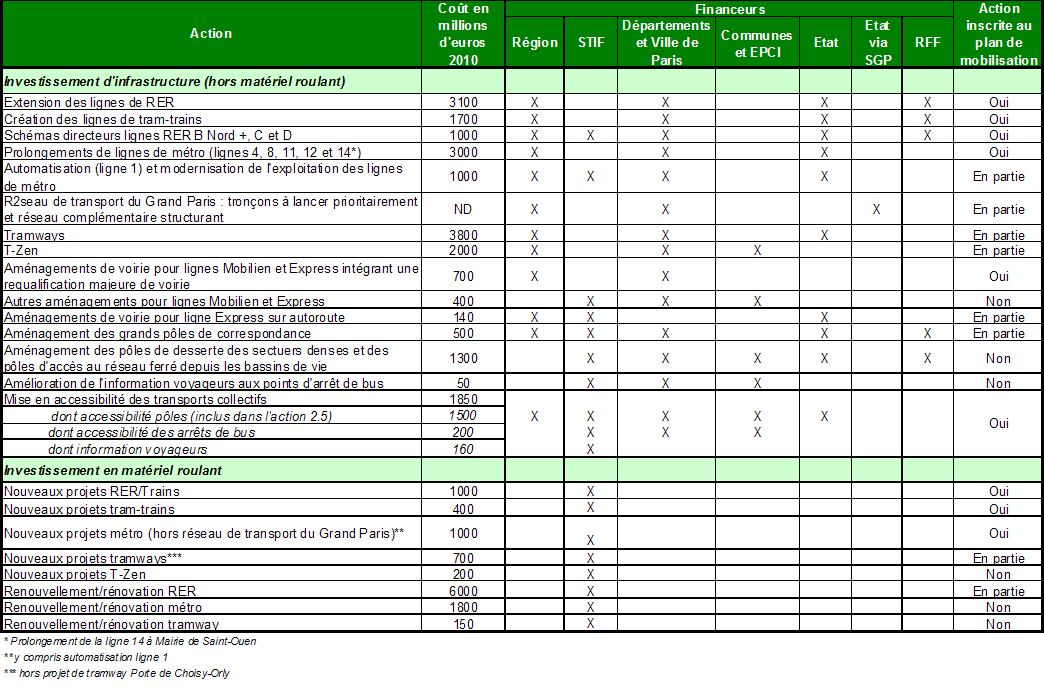Click the cost cell showing 1850
This screenshot has height=698, width=1044.
tap(460, 399)
